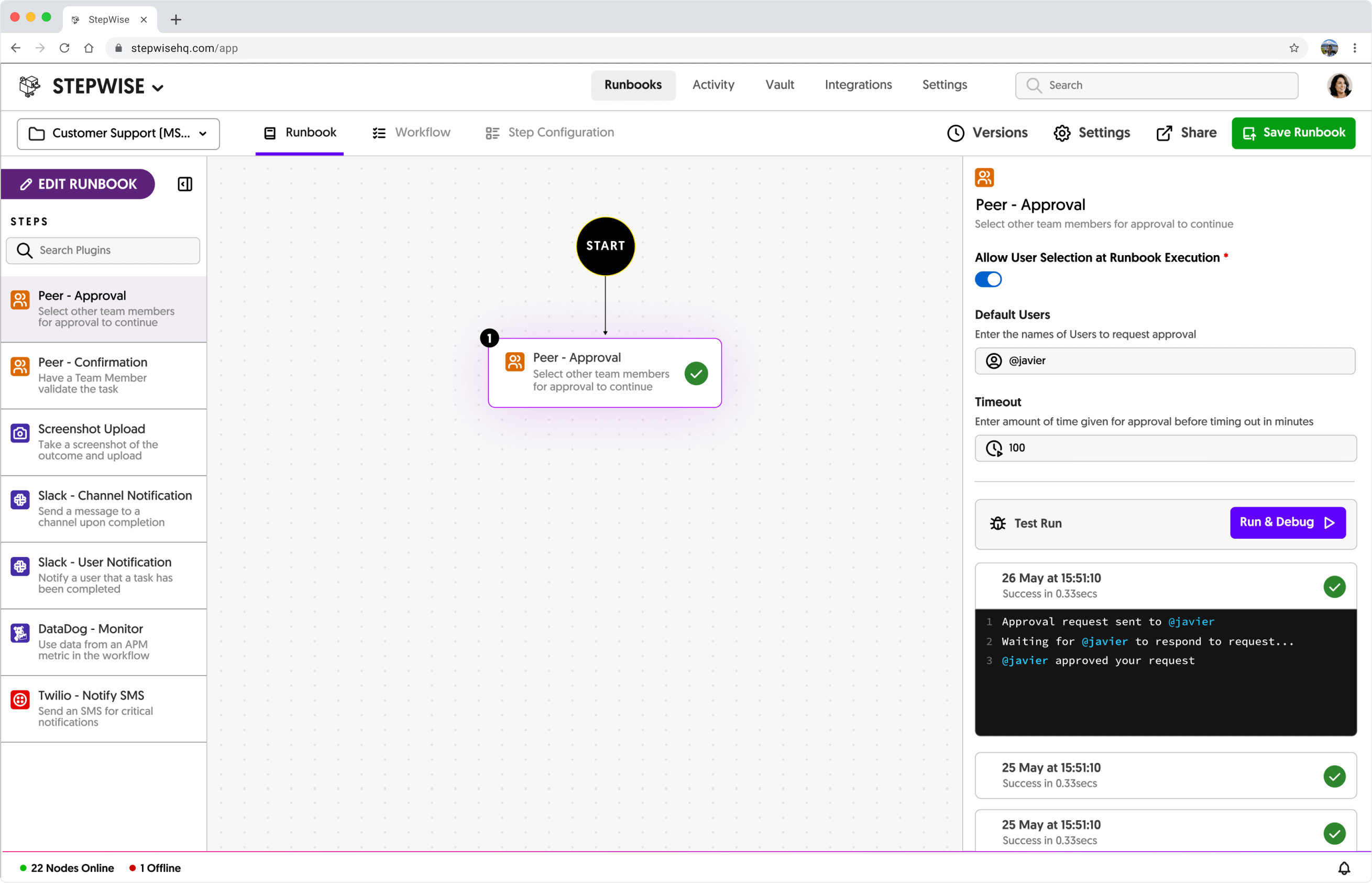Select the Peer - Approval node on canvas
This screenshot has height=883, width=1372.
[604, 373]
